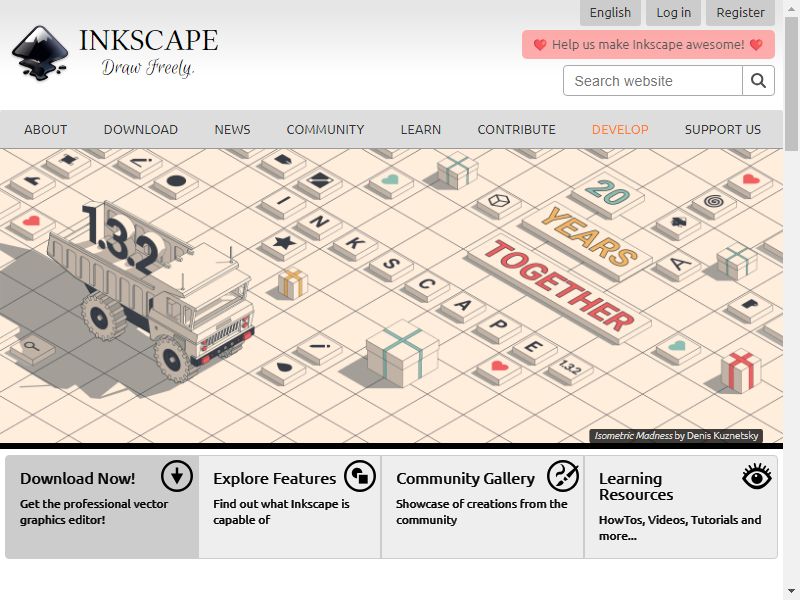Click the Search website input field
The image size is (800, 600).
[653, 81]
